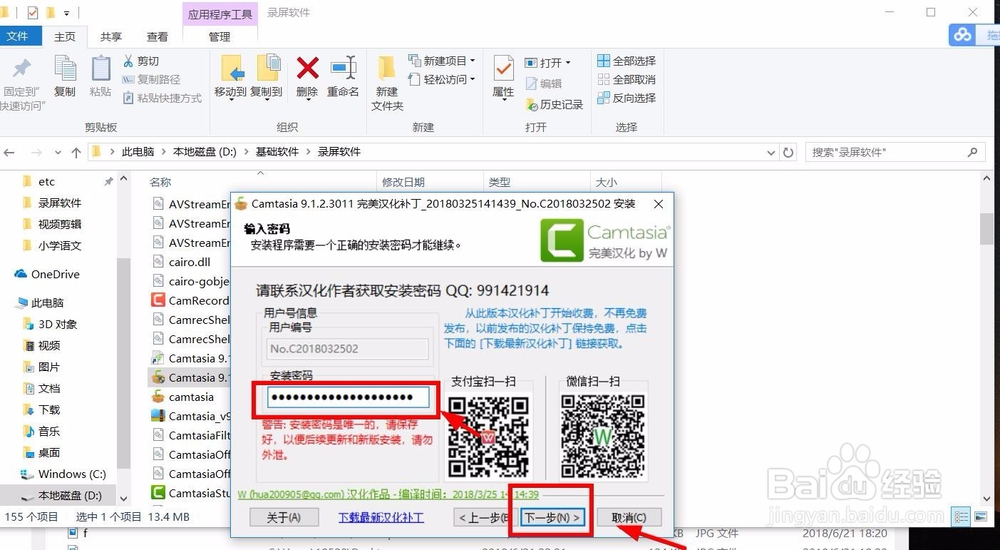Image resolution: width=1000 pixels, height=550 pixels.
Task: Click the Alipay QR code image
Action: tap(489, 438)
